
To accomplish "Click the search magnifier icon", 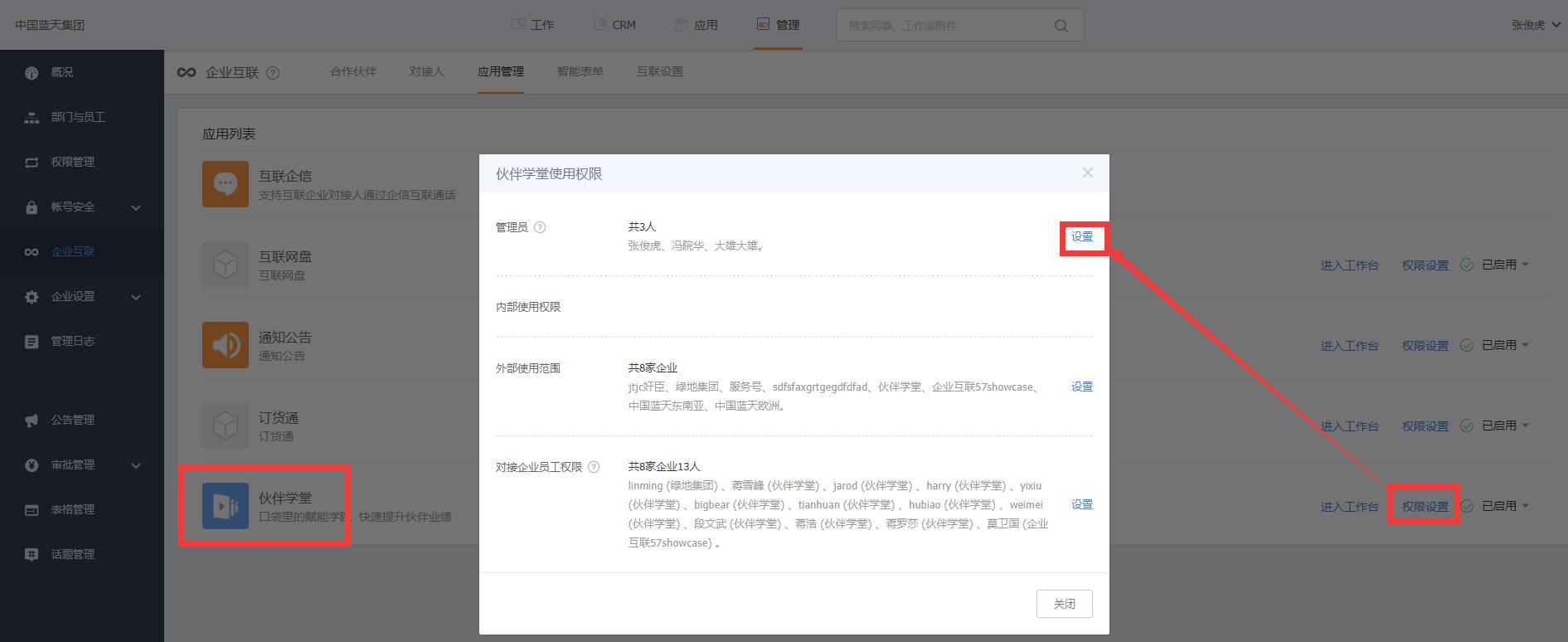I will (x=1061, y=26).
